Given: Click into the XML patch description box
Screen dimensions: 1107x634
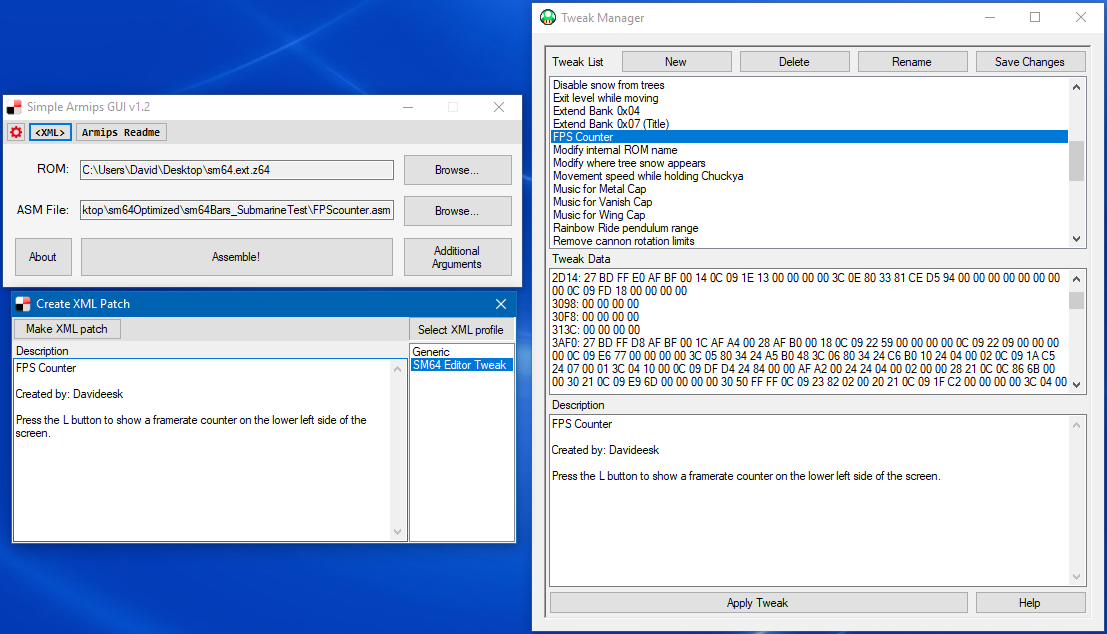Looking at the screenshot, I should (x=203, y=450).
